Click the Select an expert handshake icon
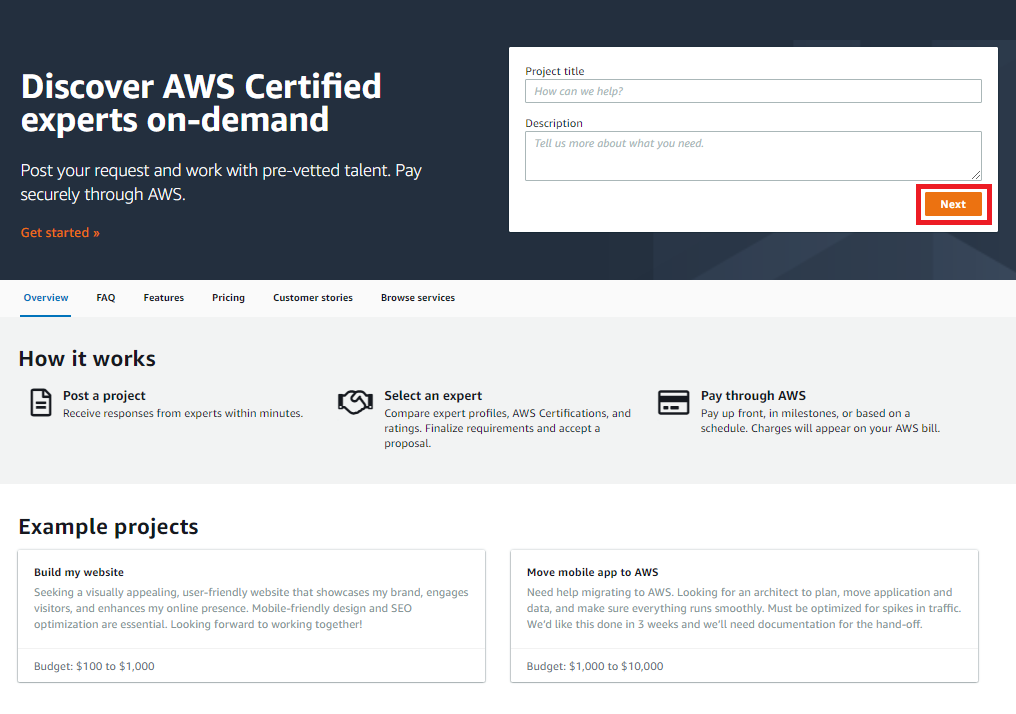 (355, 401)
